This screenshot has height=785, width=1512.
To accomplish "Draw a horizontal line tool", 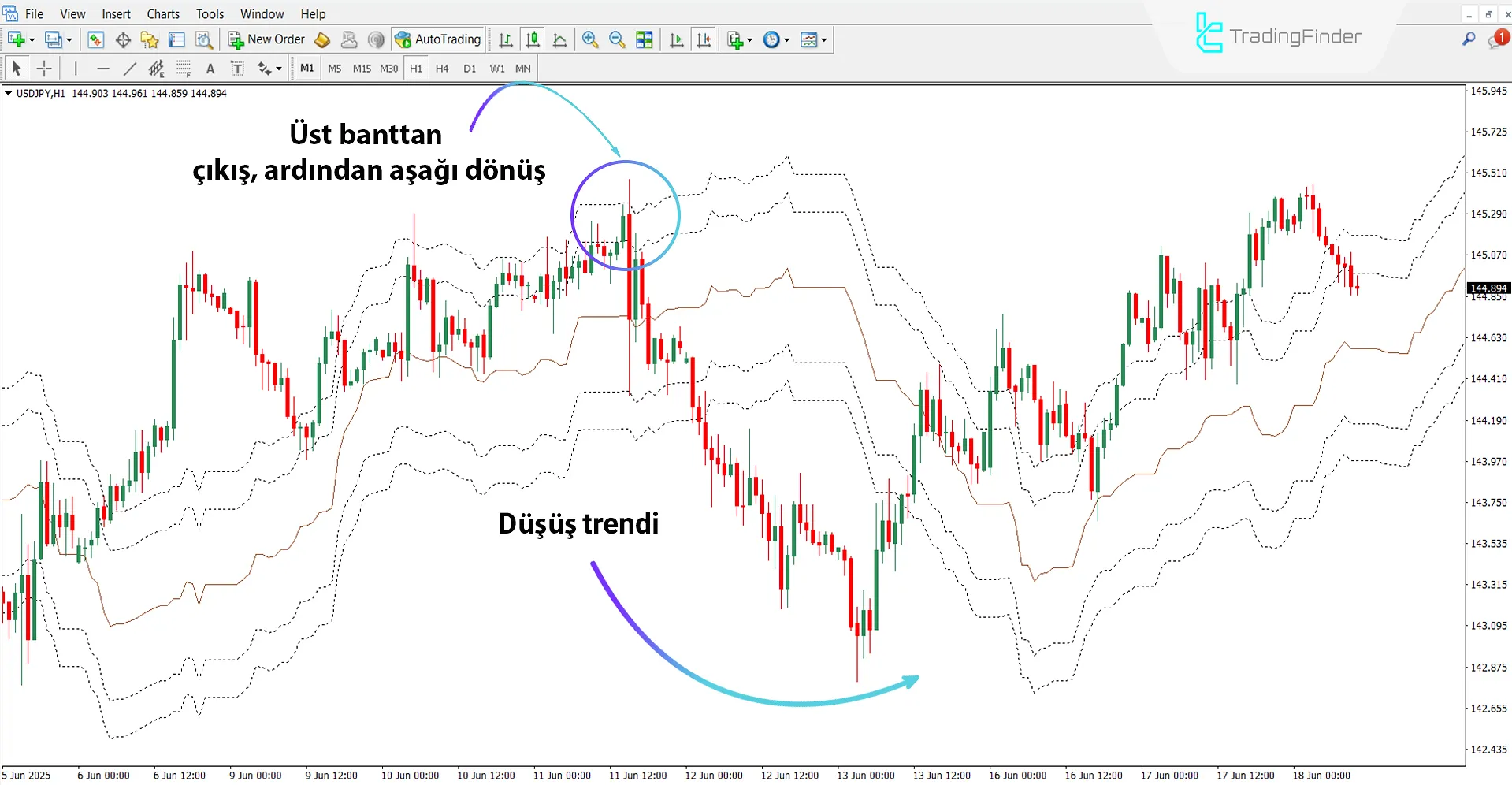I will click(x=103, y=69).
